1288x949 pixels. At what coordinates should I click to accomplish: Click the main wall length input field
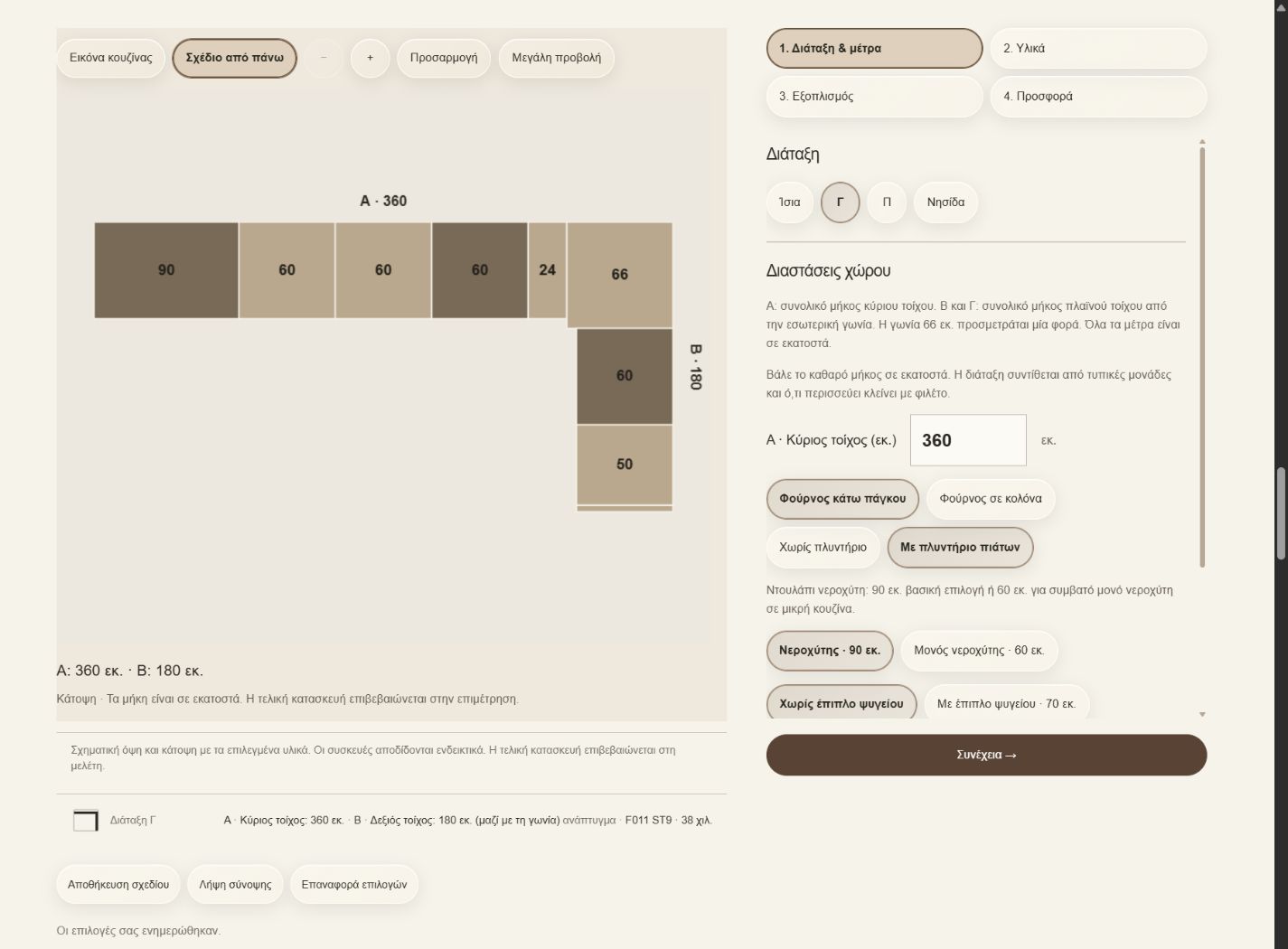click(x=968, y=440)
